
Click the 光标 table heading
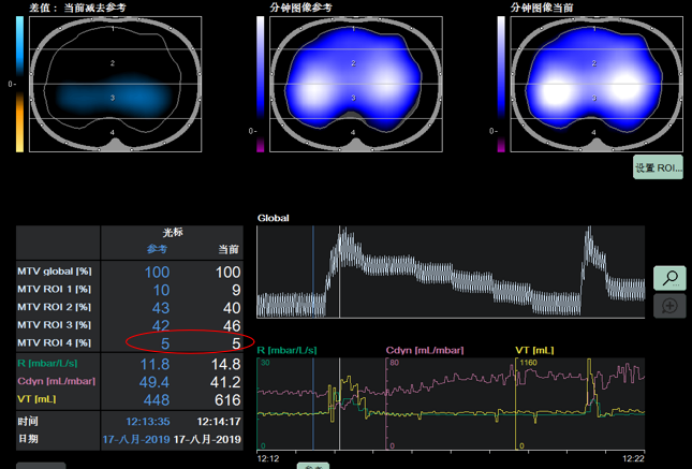(173, 232)
